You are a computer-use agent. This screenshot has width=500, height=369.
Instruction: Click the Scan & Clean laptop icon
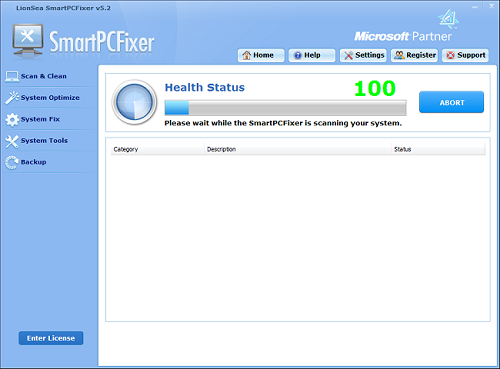pyautogui.click(x=12, y=76)
